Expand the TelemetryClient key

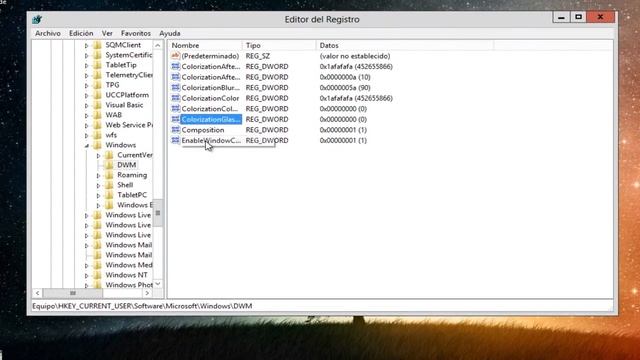click(87, 76)
